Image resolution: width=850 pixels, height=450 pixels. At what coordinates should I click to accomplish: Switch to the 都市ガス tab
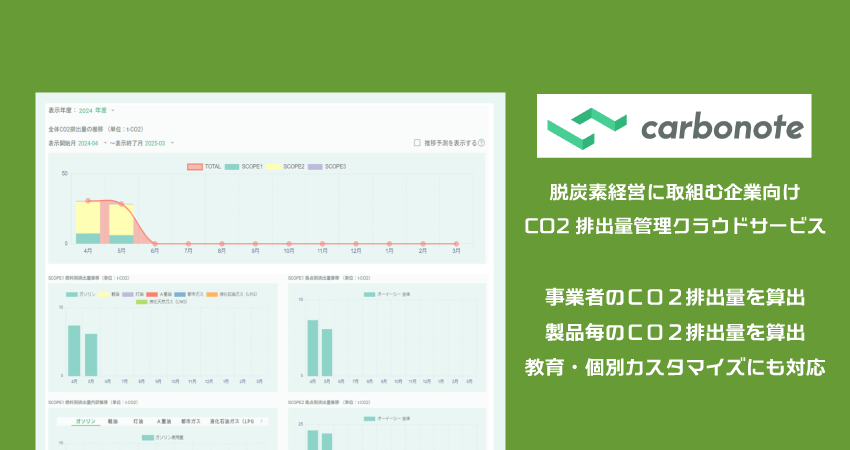191,421
